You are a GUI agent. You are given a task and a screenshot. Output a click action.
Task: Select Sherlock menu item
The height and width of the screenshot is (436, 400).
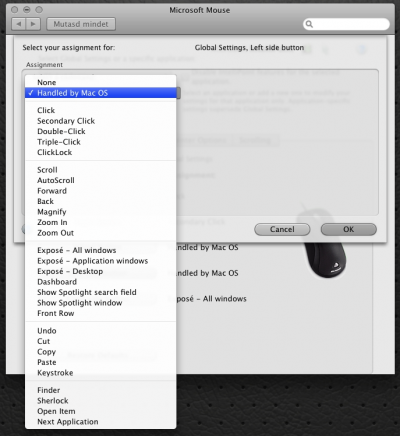[x=100, y=401]
